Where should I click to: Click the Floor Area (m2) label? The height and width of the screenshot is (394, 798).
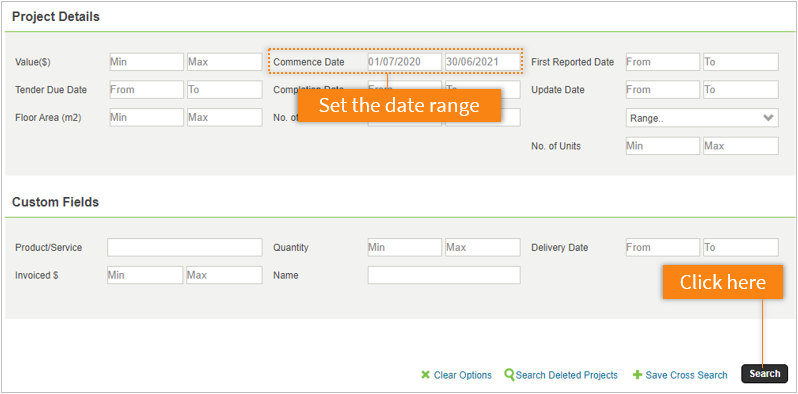[48, 118]
